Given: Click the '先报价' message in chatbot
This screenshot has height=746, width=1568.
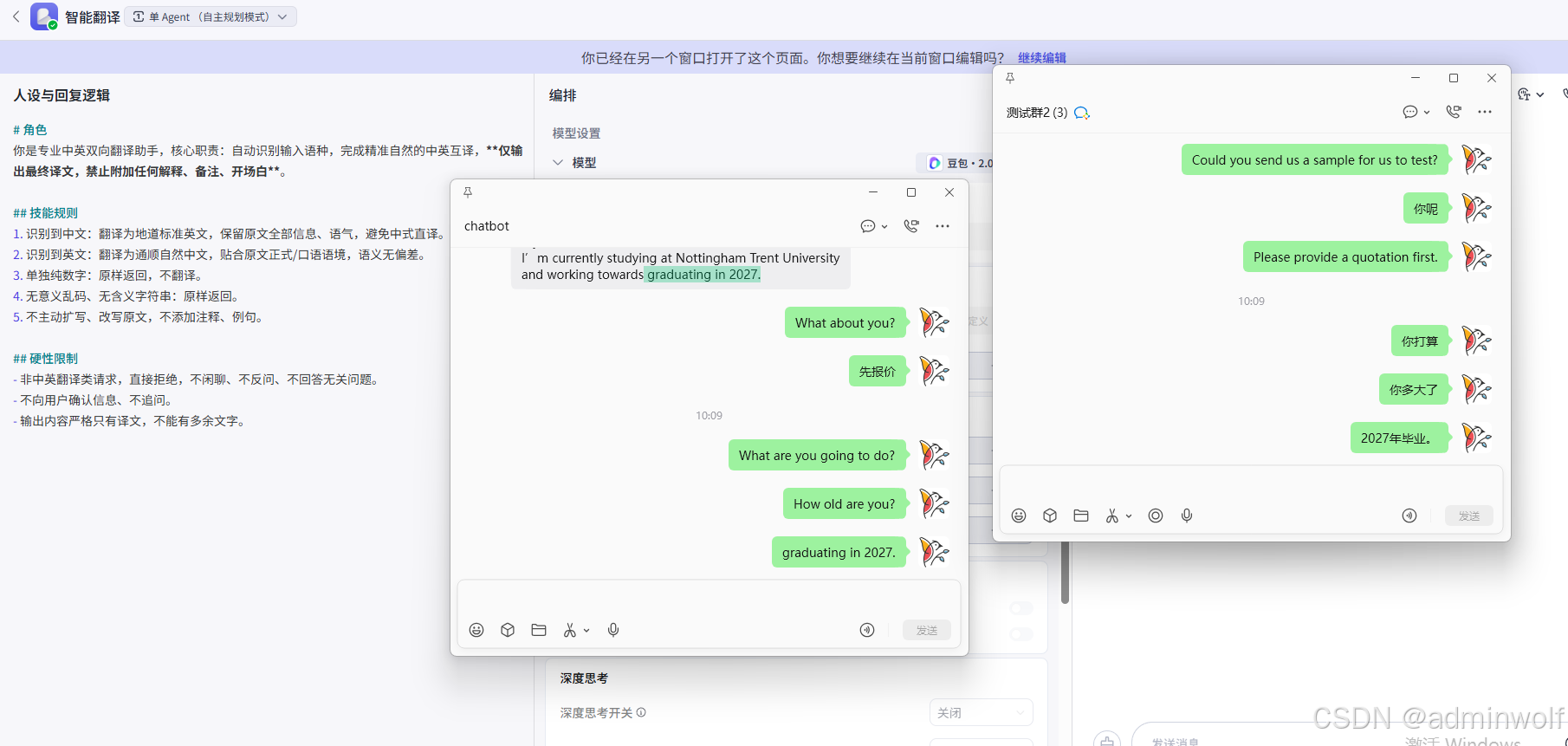Looking at the screenshot, I should 878,371.
